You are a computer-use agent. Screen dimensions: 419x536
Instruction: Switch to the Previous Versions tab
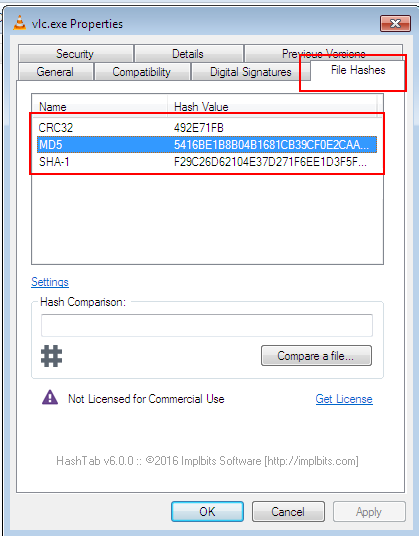click(323, 53)
